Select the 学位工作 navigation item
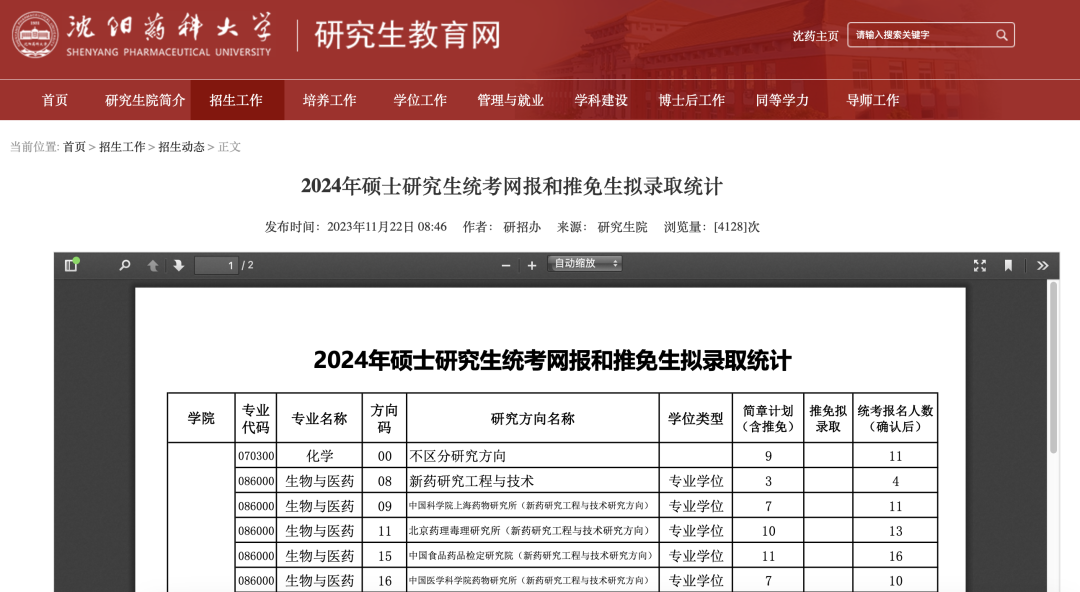 (419, 100)
